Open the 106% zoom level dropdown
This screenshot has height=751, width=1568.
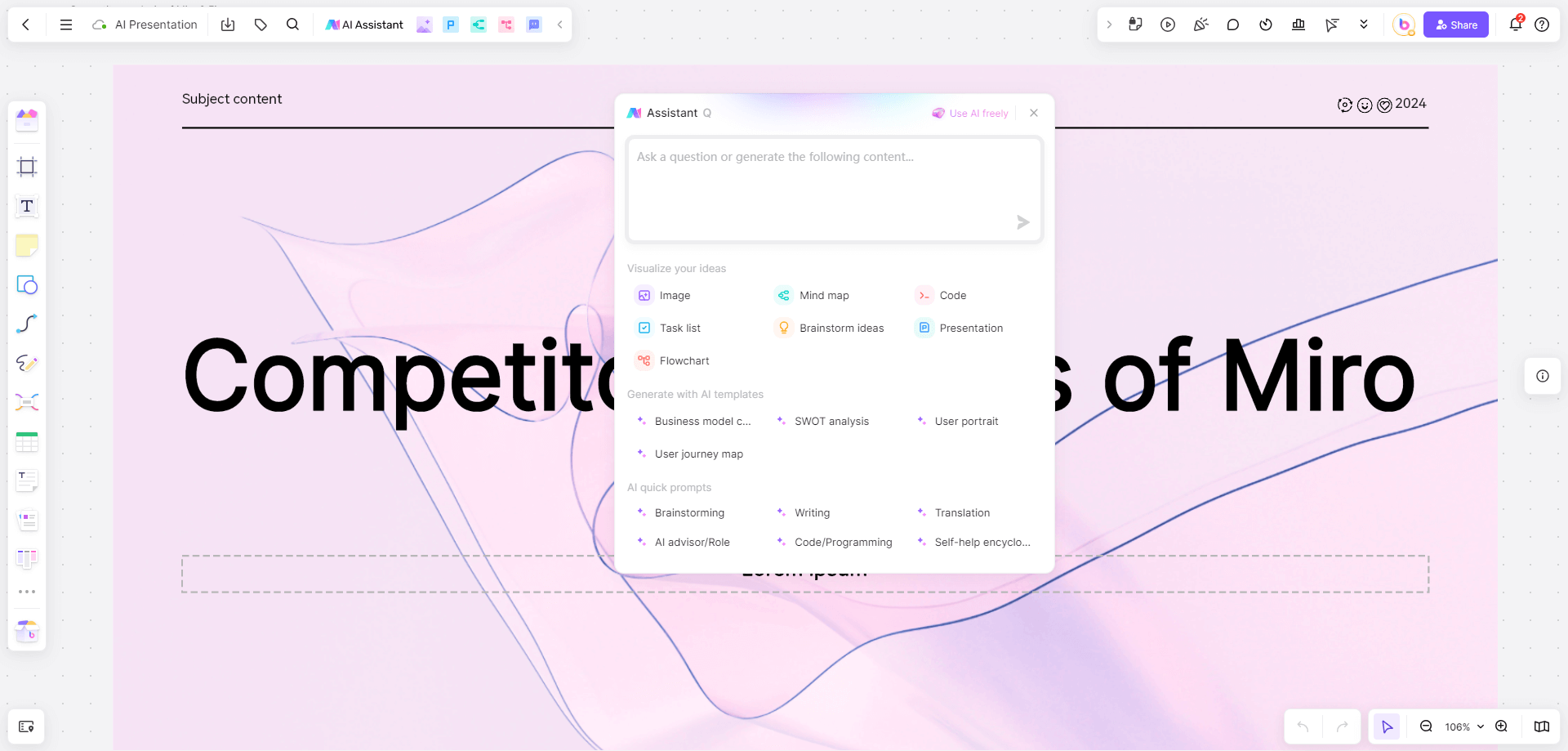[1463, 726]
